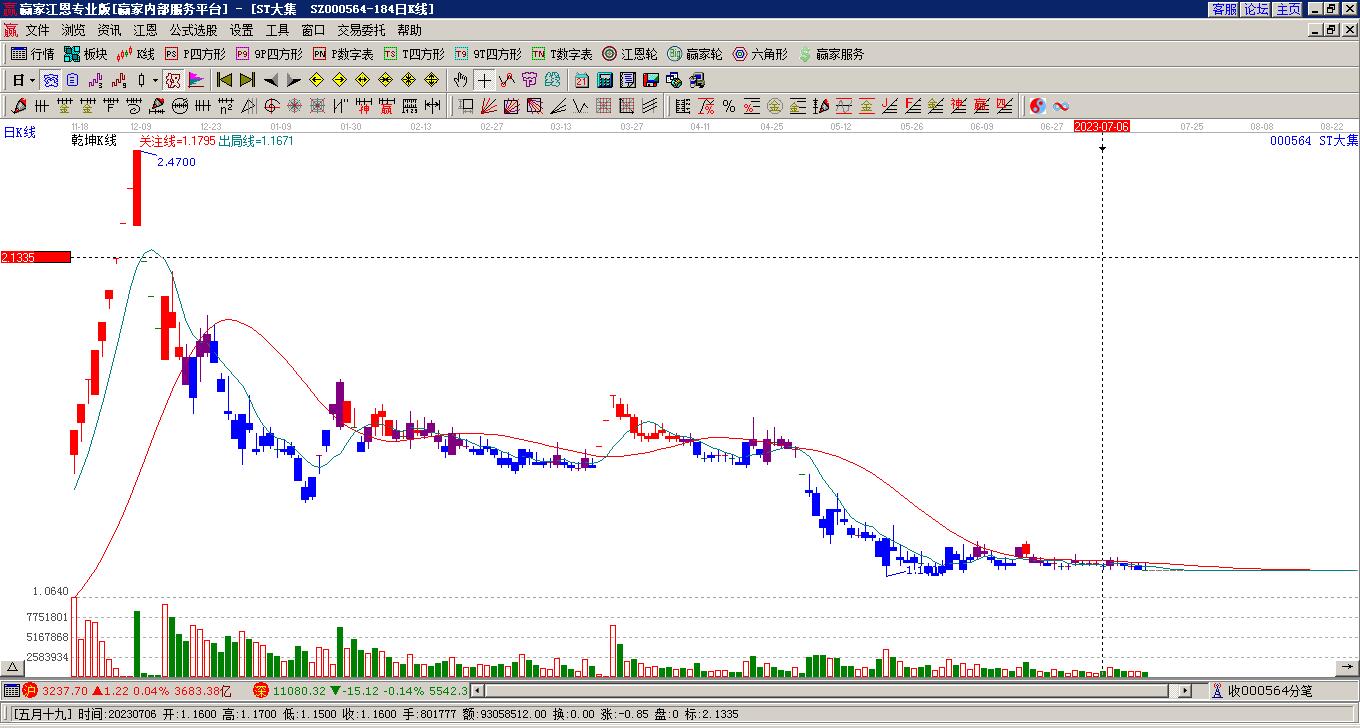
Task: Open the 公式选股 menu
Action: 193,31
